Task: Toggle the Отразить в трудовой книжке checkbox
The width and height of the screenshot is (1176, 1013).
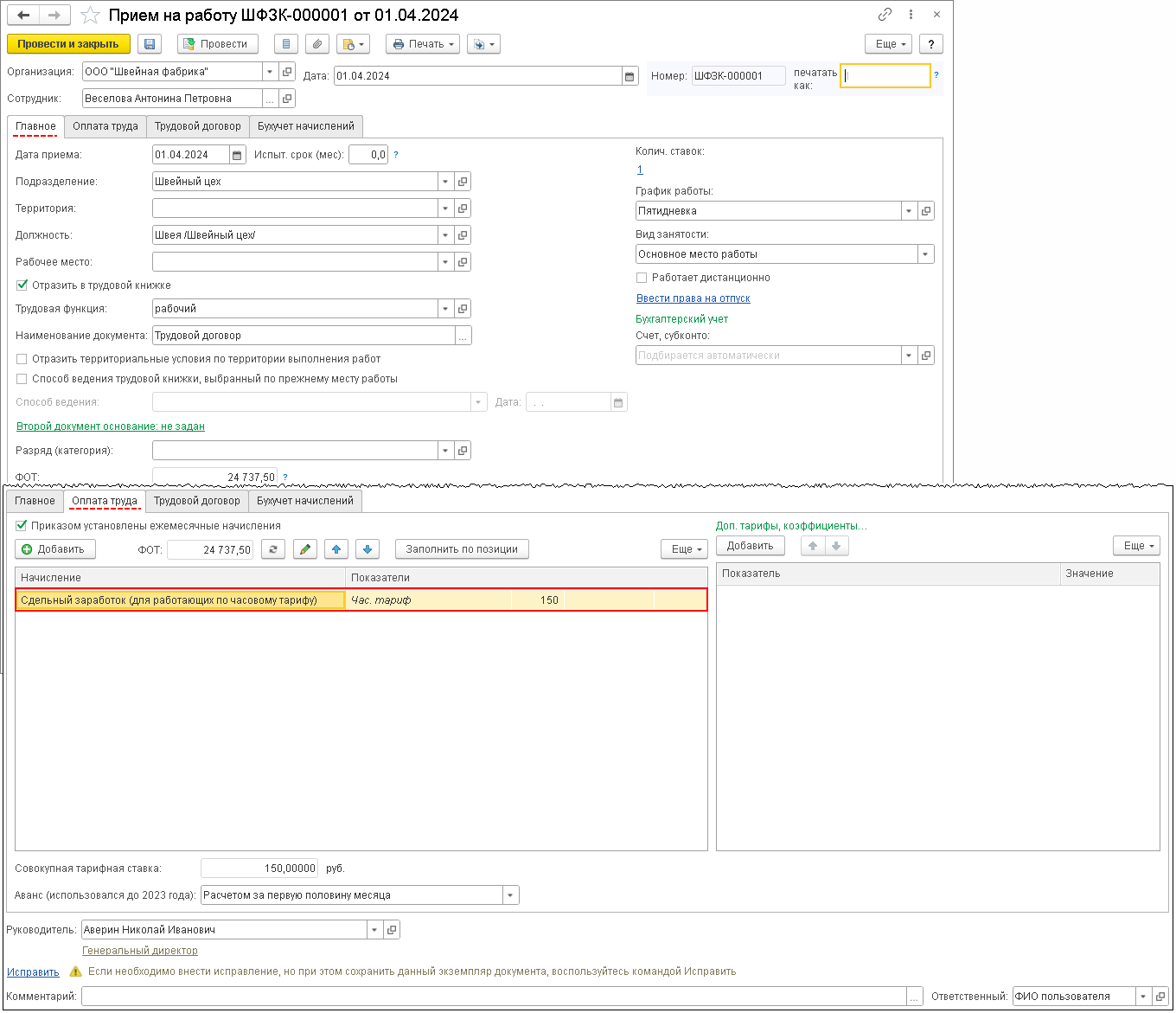Action: 22,285
